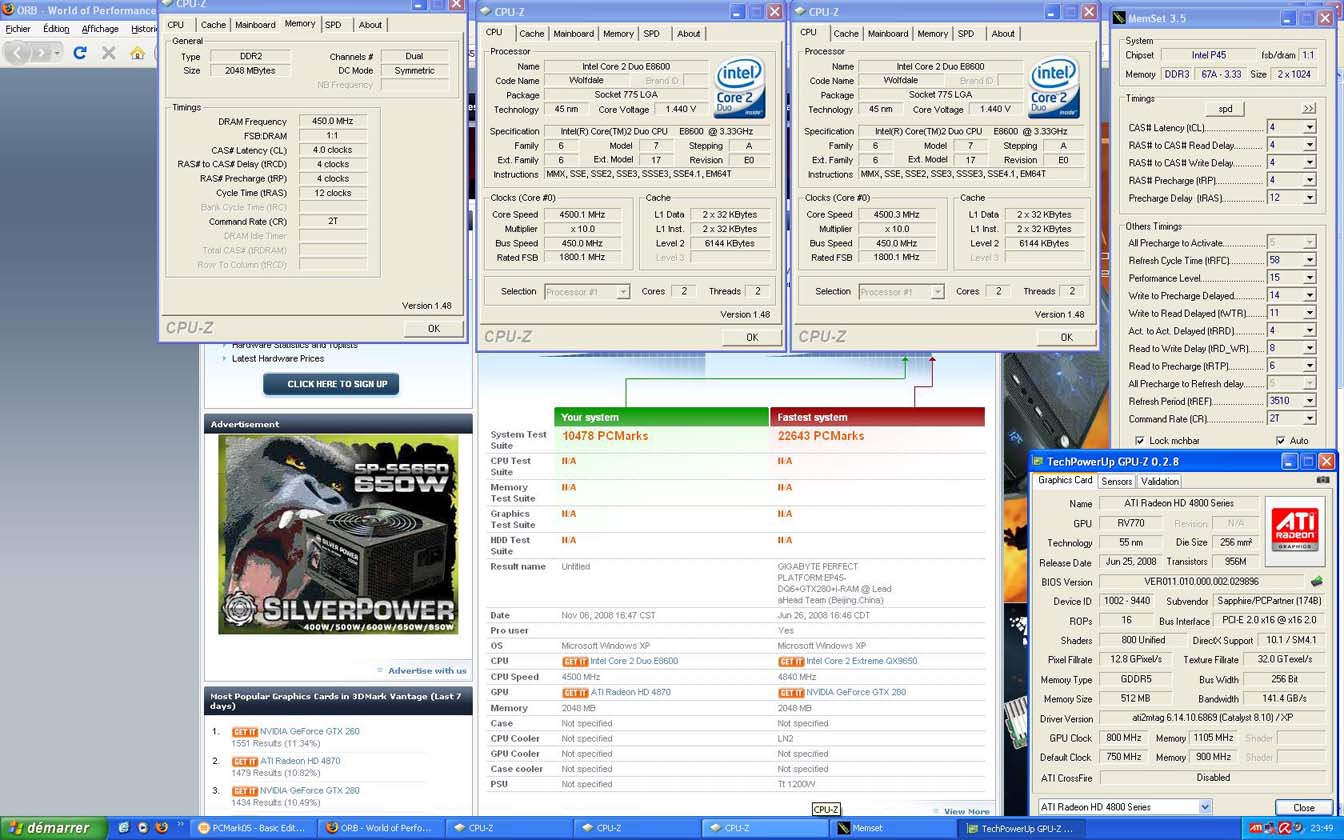Screen dimensions: 1344x840
Task: Click the SilverPower advertisement image
Action: (338, 534)
